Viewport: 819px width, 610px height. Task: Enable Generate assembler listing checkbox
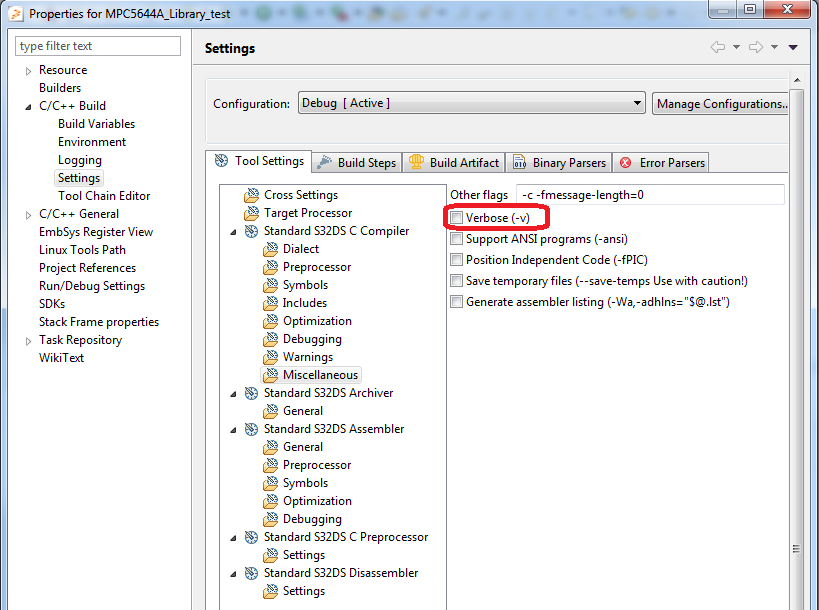pos(457,302)
